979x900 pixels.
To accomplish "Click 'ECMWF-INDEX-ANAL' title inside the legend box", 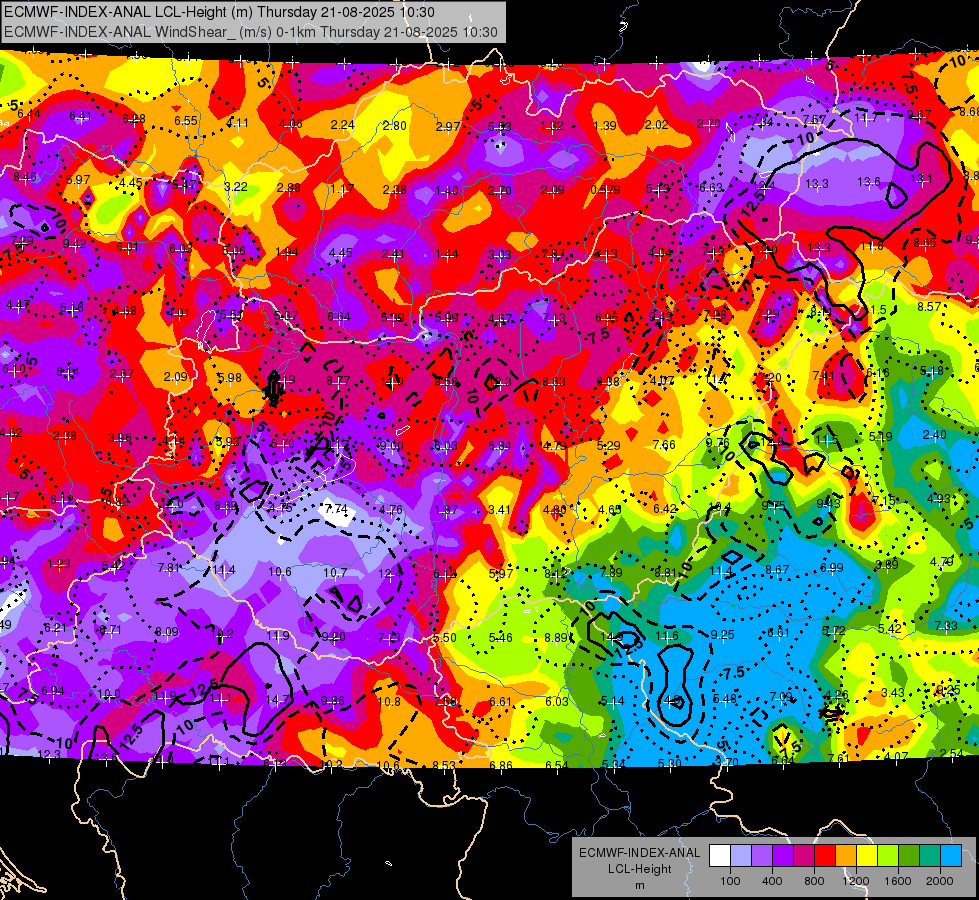I will coord(639,853).
